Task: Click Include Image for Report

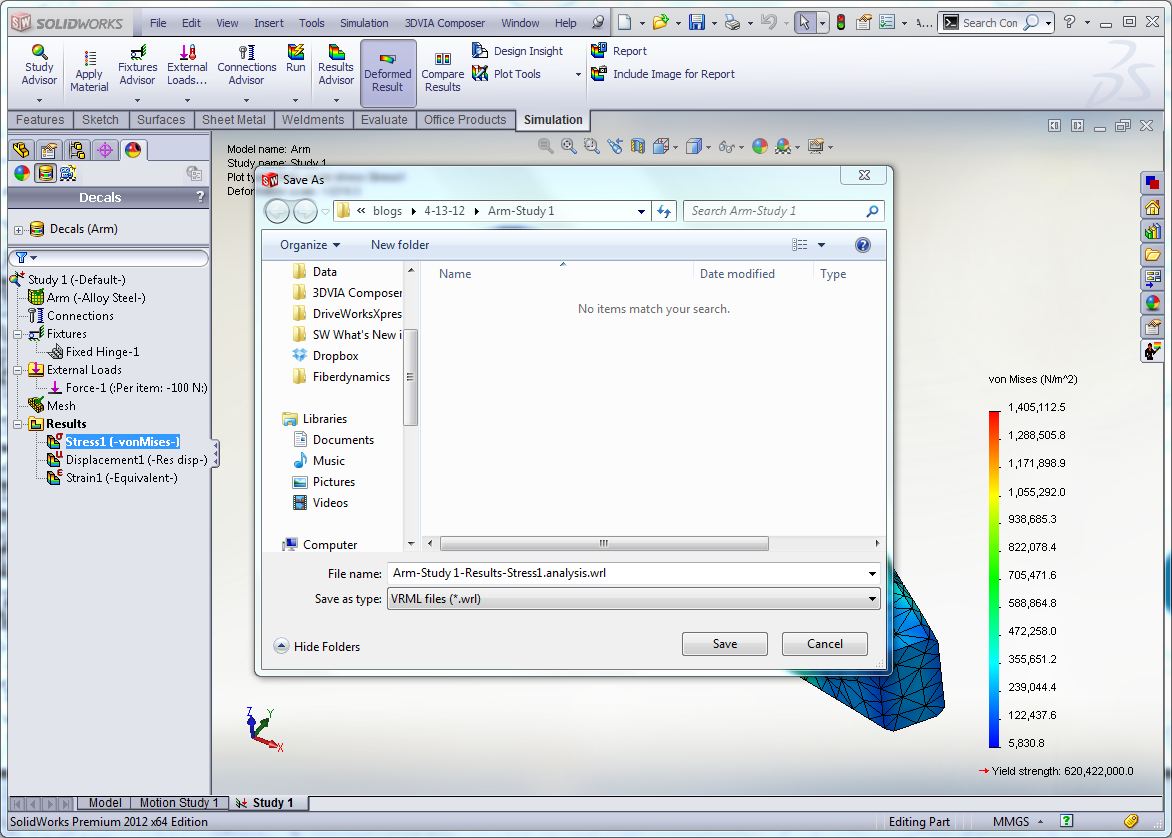Action: pos(663,74)
